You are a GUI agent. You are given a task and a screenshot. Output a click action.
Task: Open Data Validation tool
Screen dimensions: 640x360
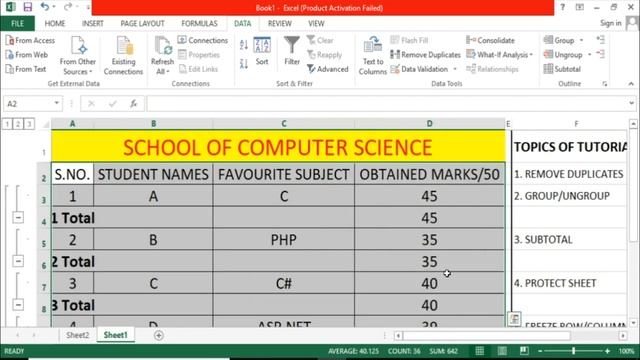click(419, 69)
